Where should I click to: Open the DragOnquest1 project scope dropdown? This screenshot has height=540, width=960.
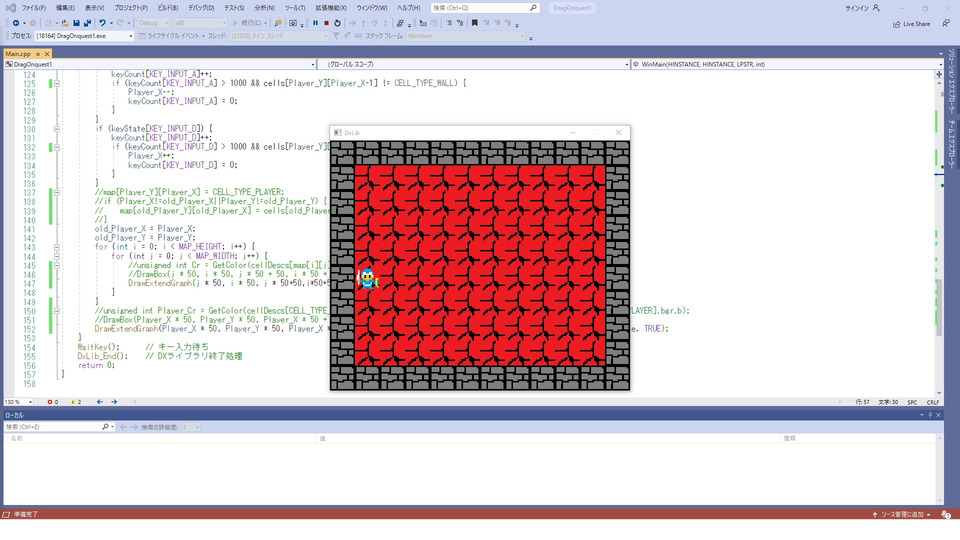tap(160, 64)
